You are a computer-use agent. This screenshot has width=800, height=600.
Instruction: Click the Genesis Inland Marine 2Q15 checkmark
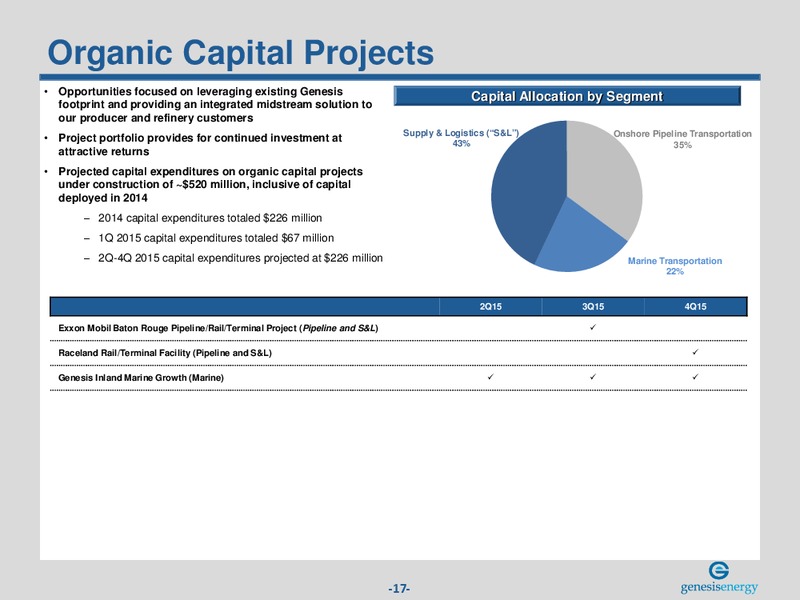(x=490, y=377)
